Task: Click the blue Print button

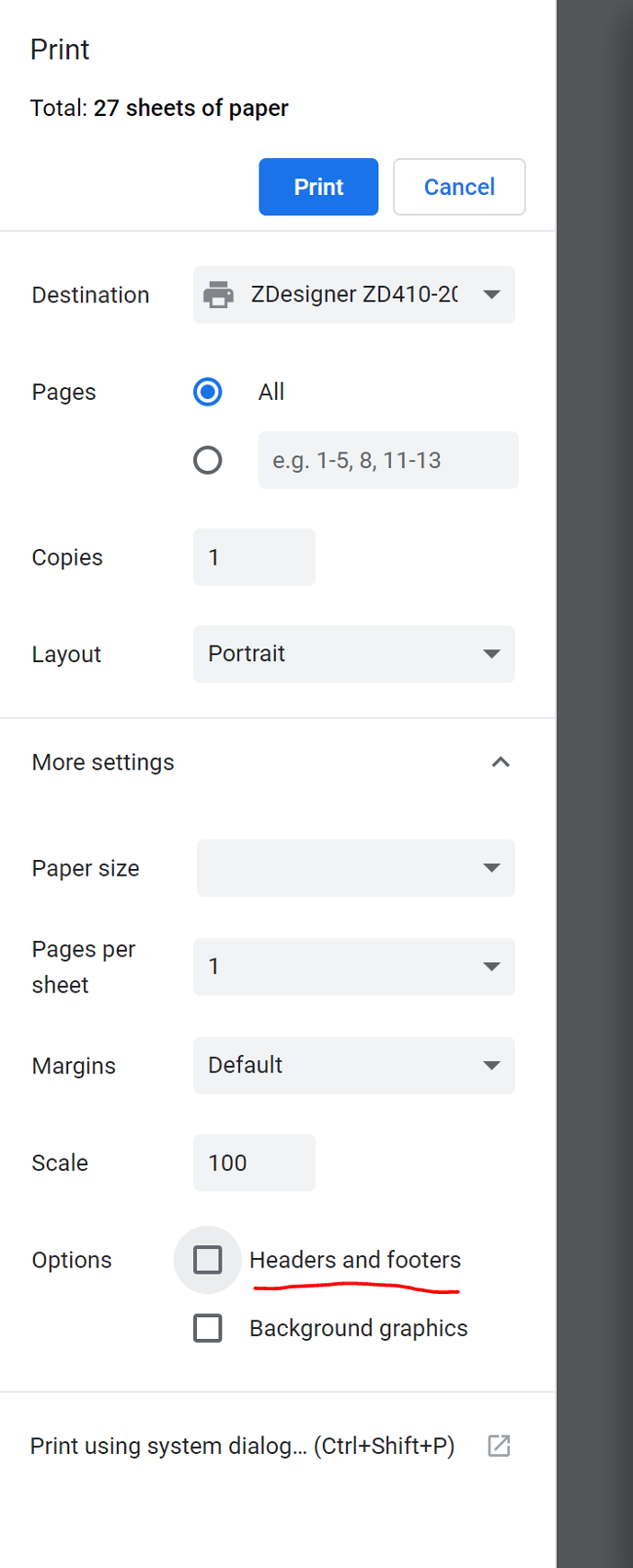Action: 318,187
